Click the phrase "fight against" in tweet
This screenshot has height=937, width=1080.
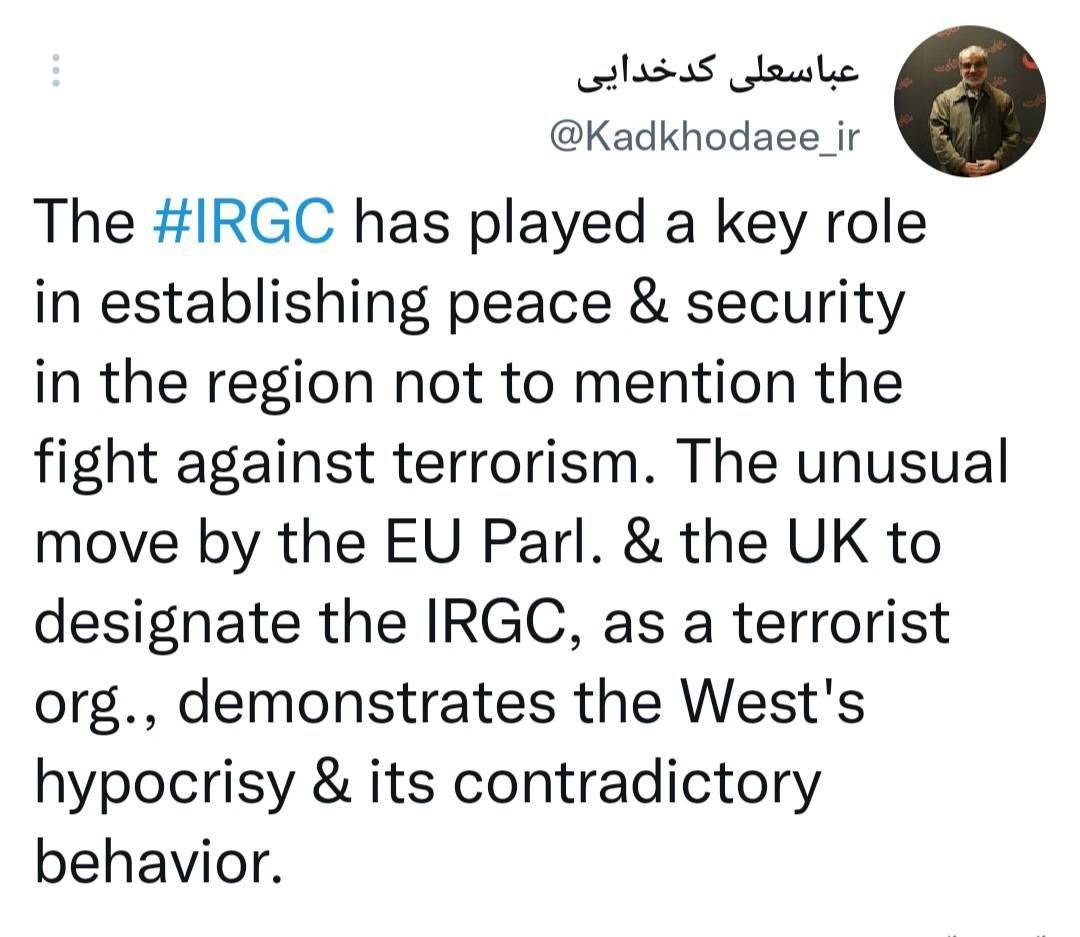coord(201,464)
